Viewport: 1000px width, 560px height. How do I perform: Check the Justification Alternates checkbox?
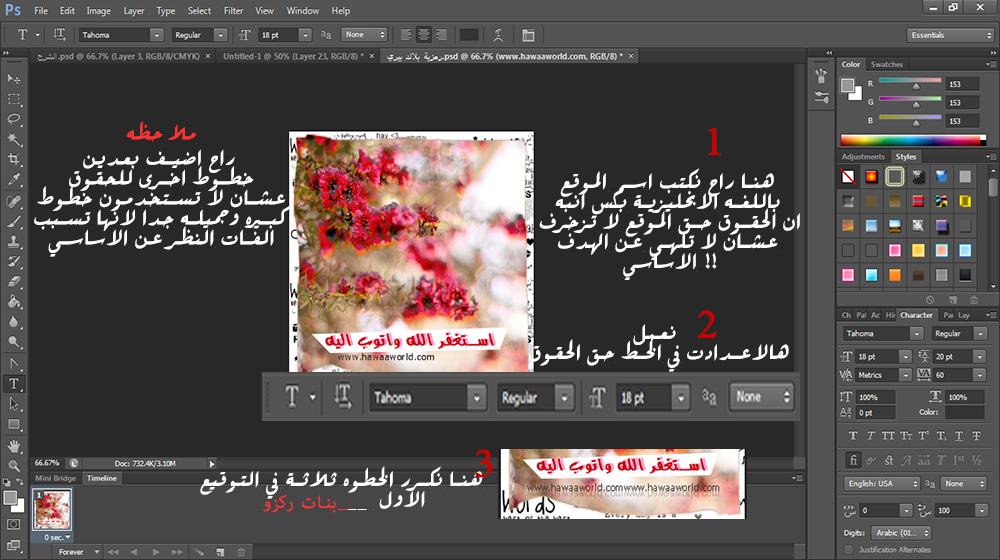(849, 550)
